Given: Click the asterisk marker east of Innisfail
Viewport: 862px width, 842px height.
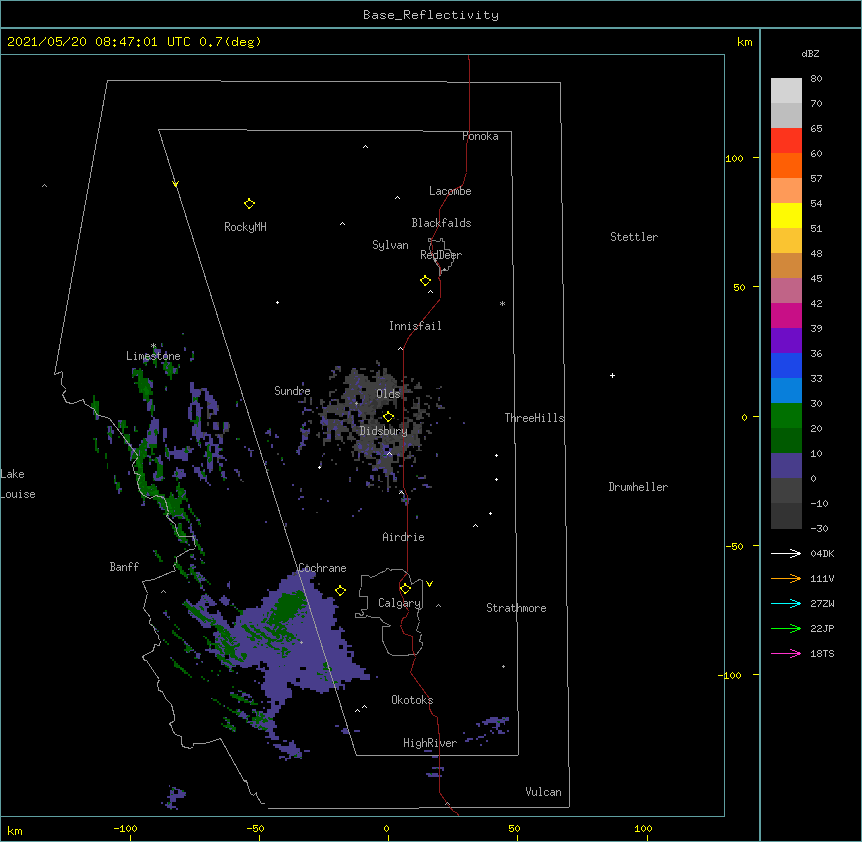Looking at the screenshot, I should [502, 303].
